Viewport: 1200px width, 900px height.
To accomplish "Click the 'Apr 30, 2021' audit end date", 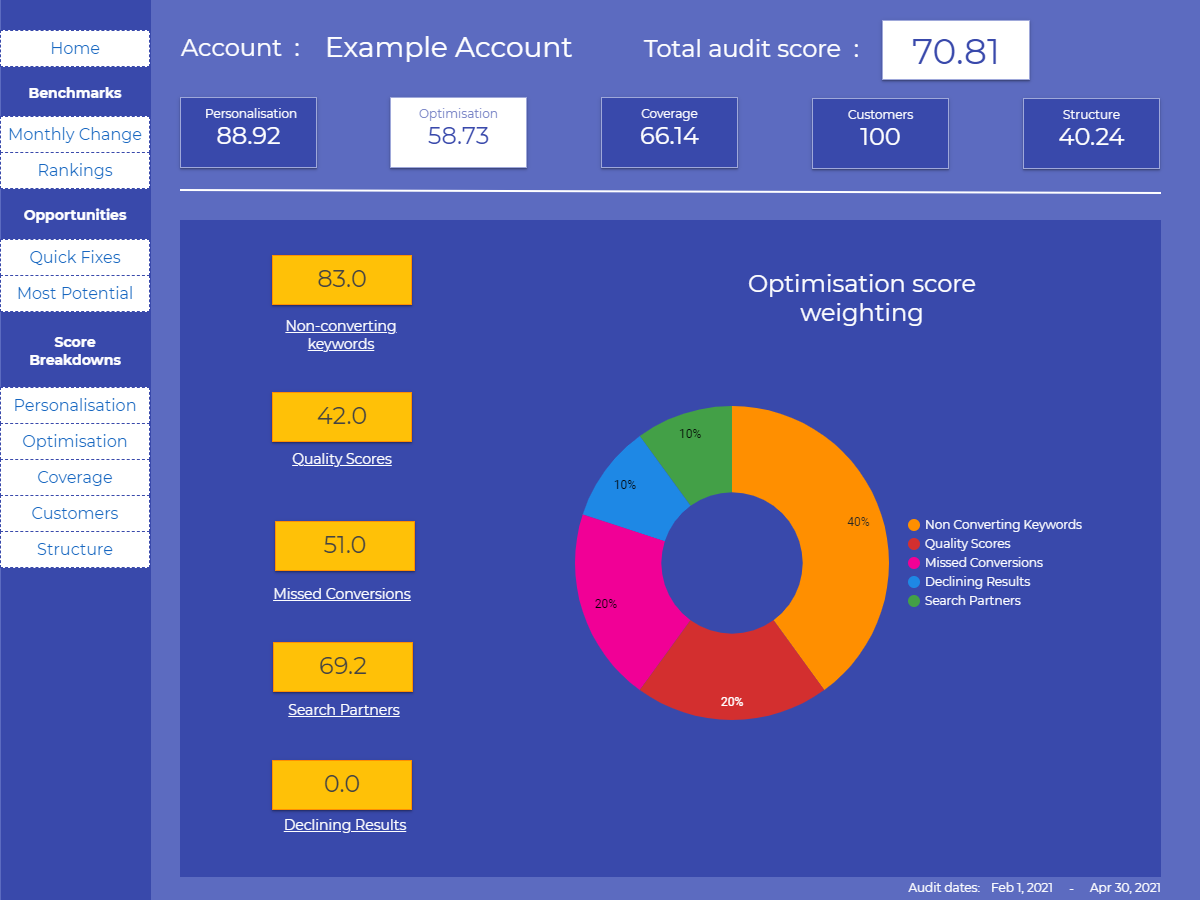I will tap(1125, 888).
